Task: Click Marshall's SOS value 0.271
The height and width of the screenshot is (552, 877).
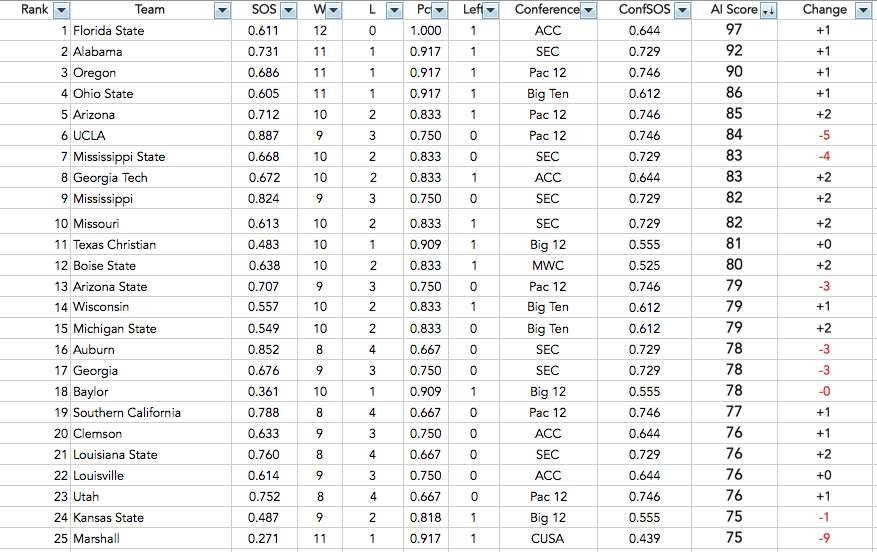Action: click(263, 539)
